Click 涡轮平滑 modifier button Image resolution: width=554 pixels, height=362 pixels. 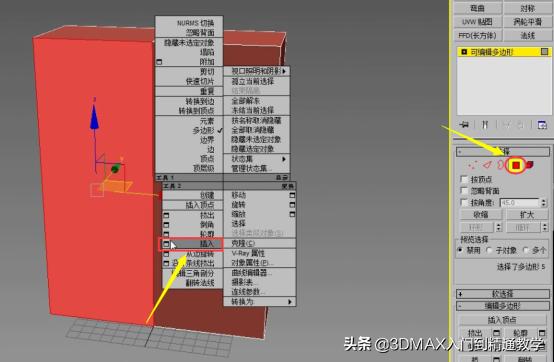click(x=528, y=22)
